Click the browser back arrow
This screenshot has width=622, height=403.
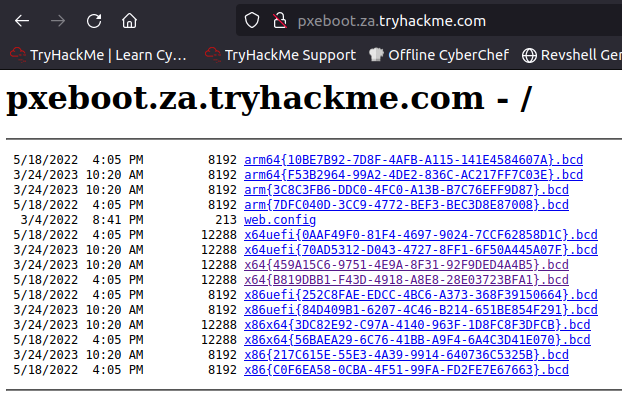coord(22,20)
